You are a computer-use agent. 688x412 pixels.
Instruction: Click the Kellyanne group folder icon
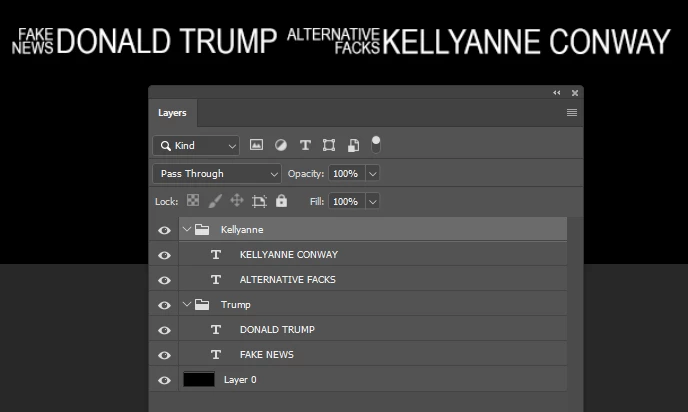click(x=202, y=229)
